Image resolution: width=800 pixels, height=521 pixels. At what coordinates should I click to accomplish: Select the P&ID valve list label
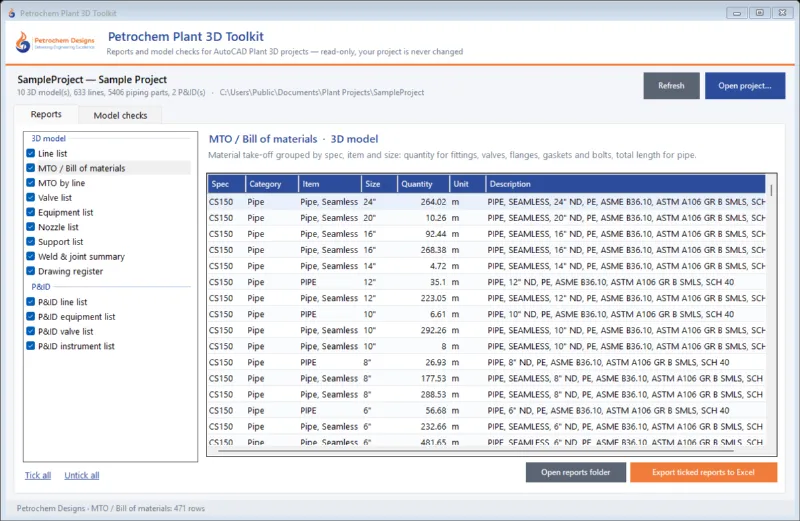66,332
